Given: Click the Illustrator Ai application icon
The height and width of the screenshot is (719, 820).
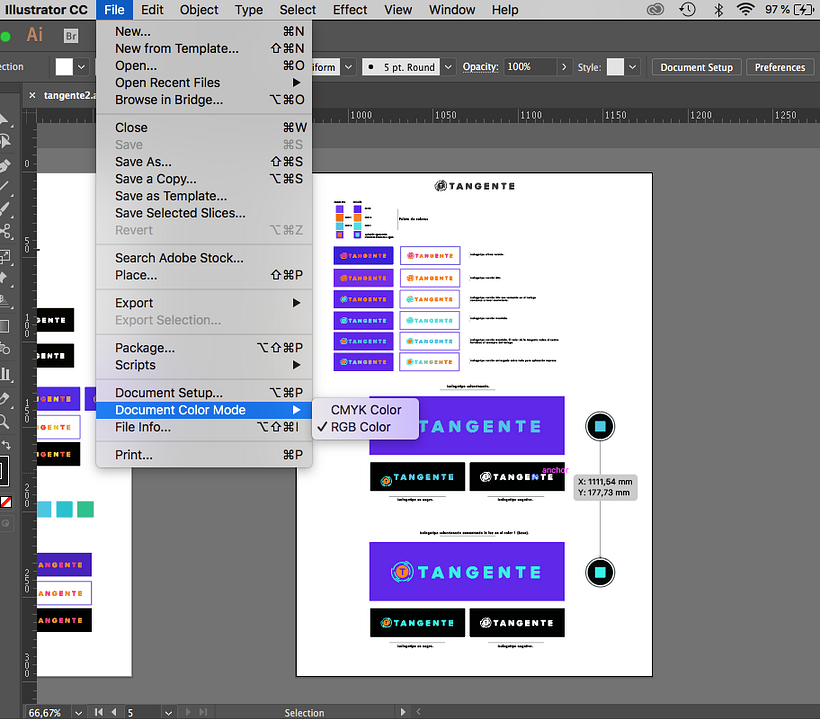Looking at the screenshot, I should pos(35,35).
